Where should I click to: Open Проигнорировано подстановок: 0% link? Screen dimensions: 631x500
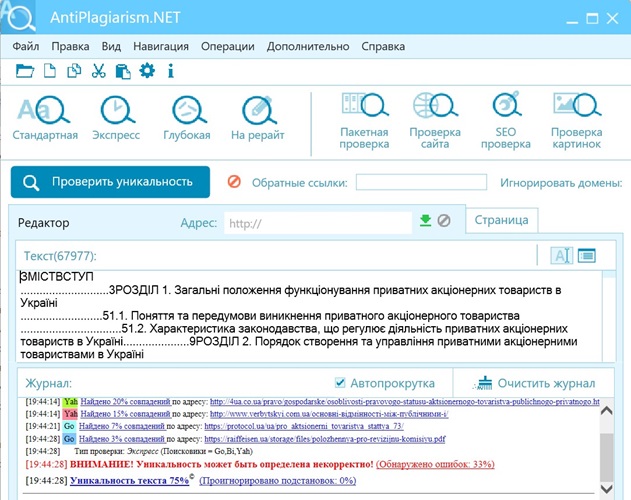click(278, 481)
